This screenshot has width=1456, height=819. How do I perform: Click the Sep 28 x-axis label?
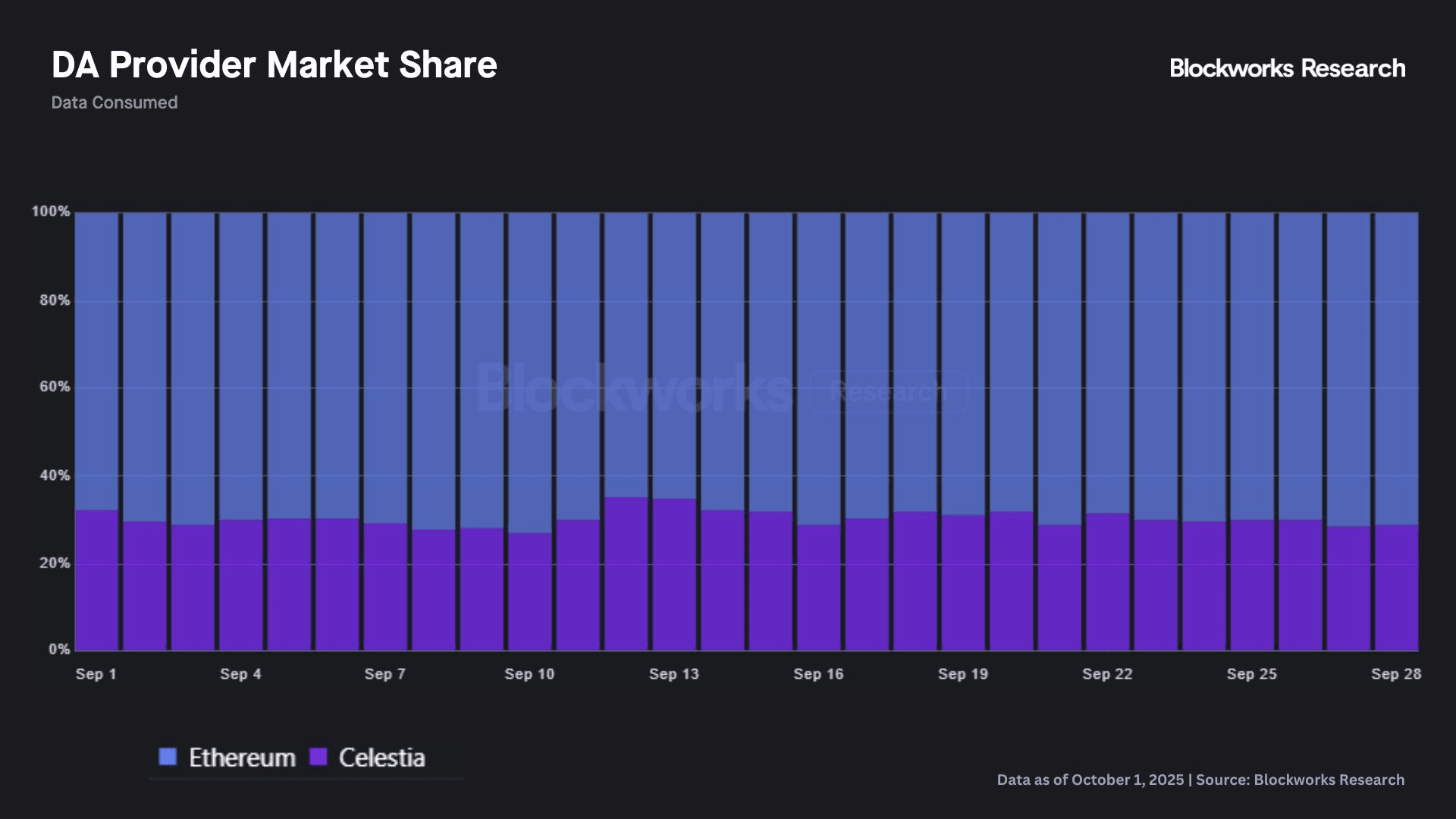(x=1396, y=674)
